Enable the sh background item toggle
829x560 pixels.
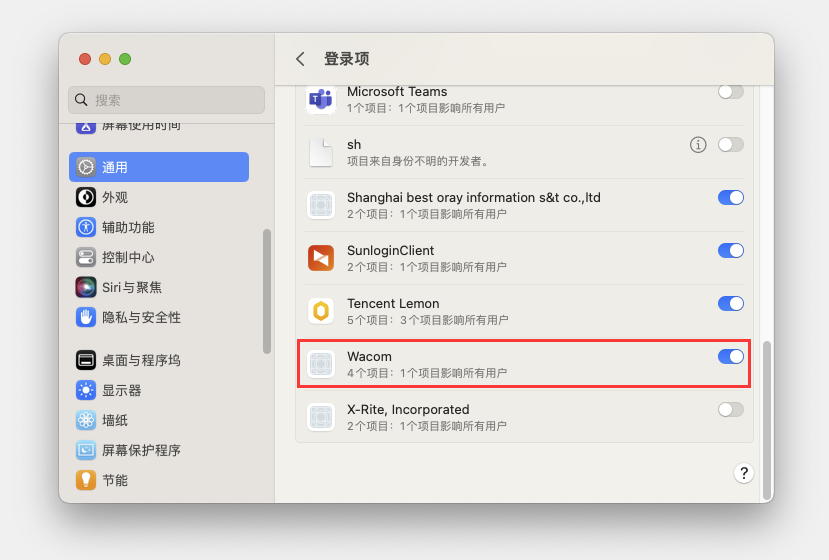[731, 144]
